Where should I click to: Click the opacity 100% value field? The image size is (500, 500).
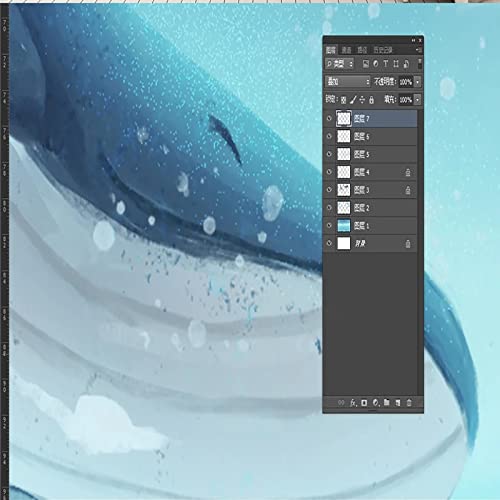pyautogui.click(x=406, y=82)
